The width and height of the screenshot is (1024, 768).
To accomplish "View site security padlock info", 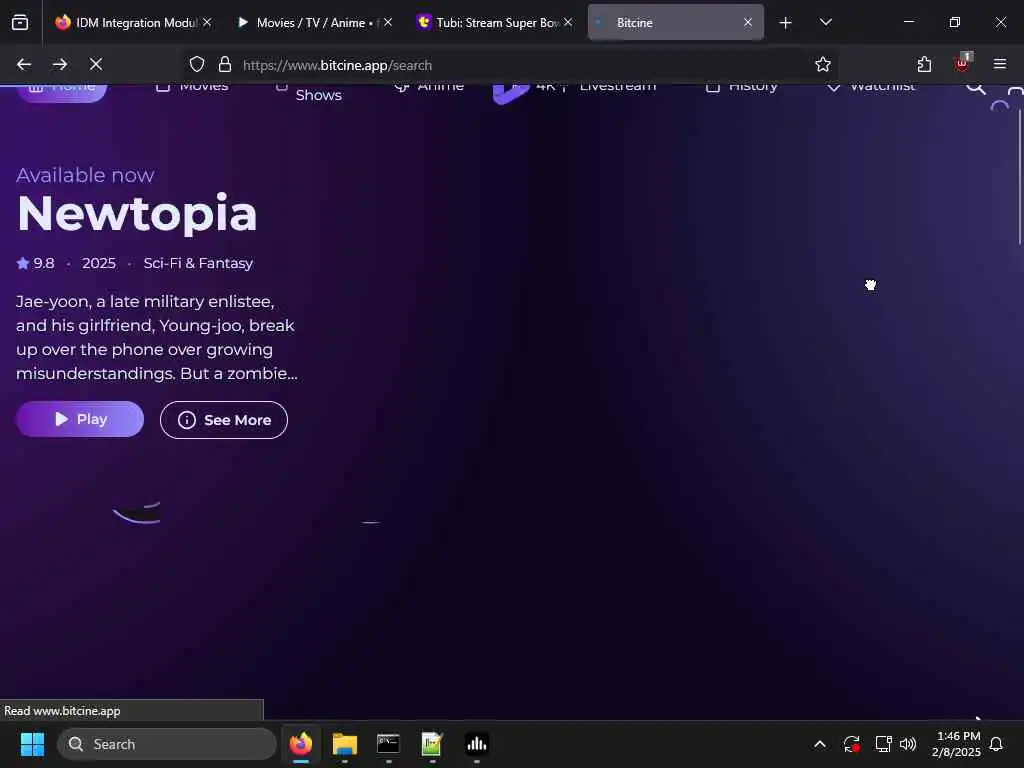I will pos(225,65).
